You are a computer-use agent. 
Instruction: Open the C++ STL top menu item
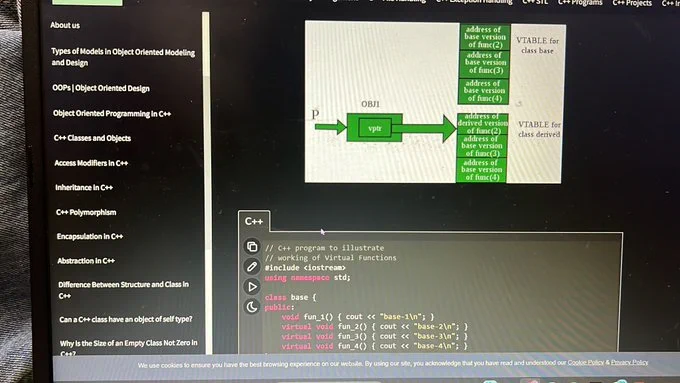535,2
